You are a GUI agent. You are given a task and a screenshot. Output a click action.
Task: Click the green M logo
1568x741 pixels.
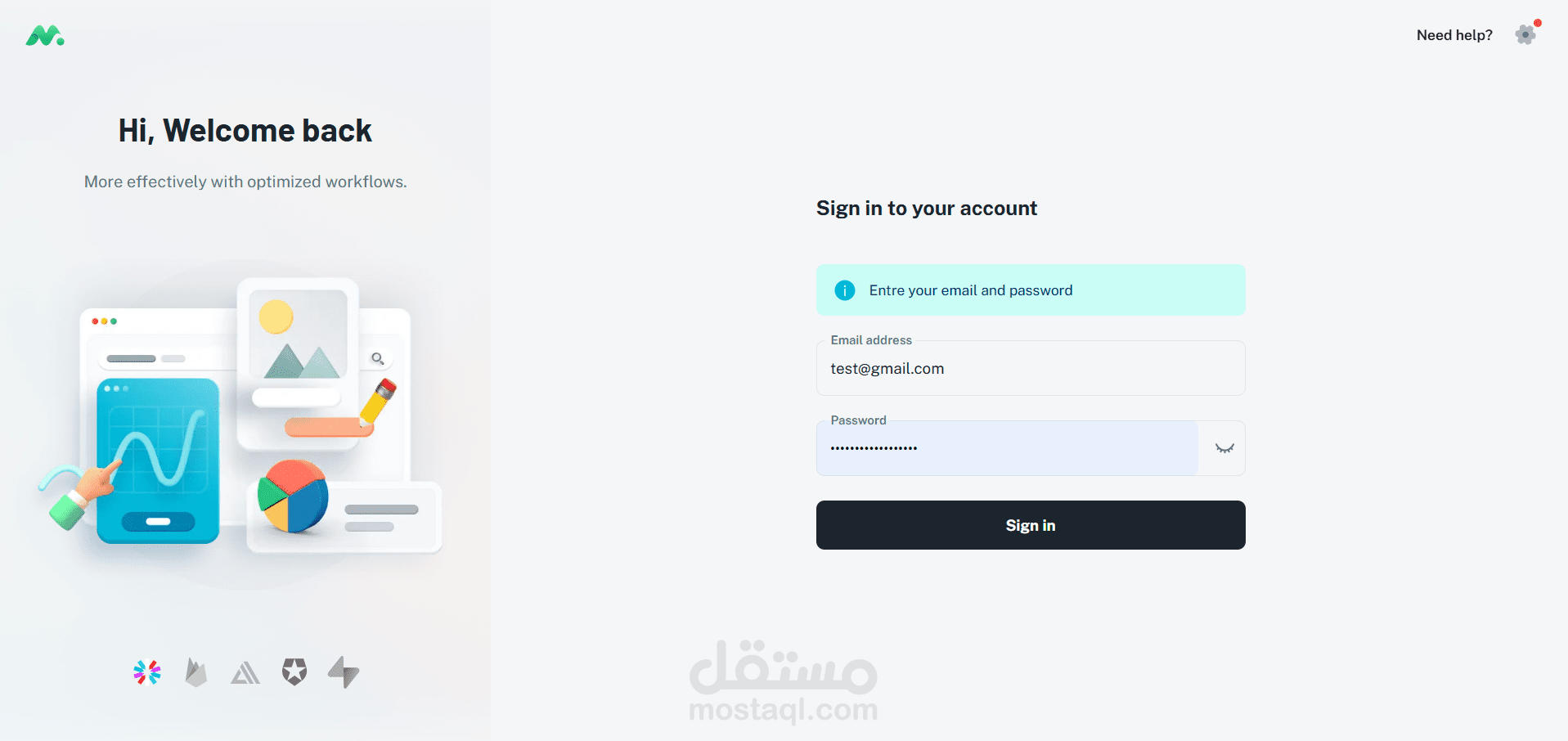pyautogui.click(x=44, y=36)
